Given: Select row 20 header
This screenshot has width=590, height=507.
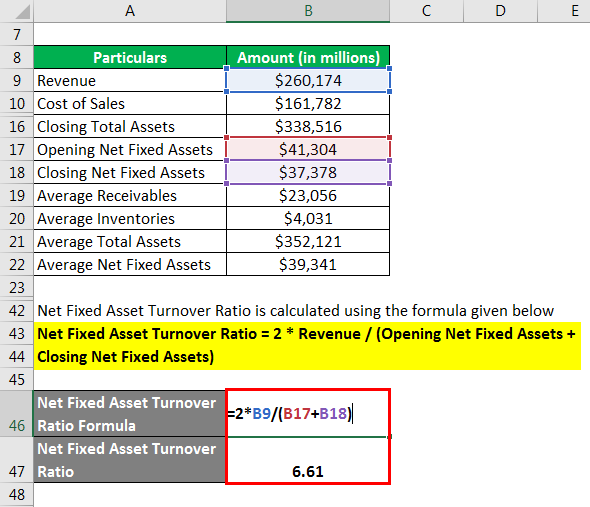Looking at the screenshot, I should click(x=17, y=218).
